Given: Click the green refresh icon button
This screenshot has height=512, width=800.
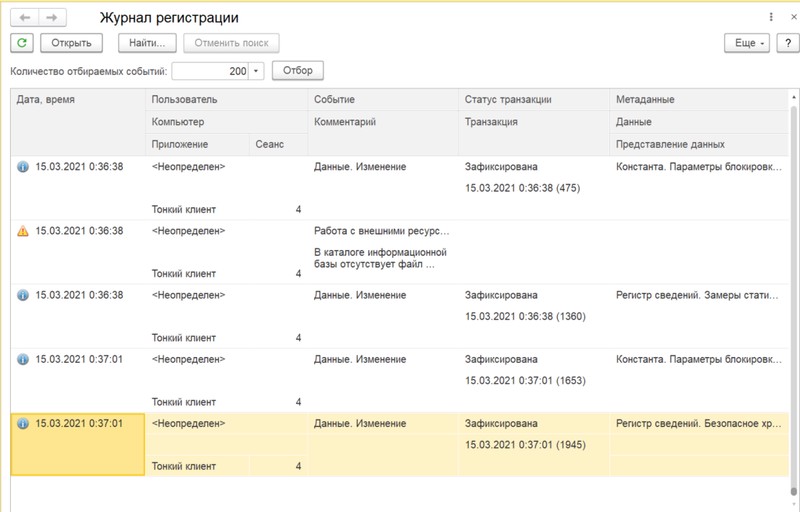Looking at the screenshot, I should click(x=22, y=43).
